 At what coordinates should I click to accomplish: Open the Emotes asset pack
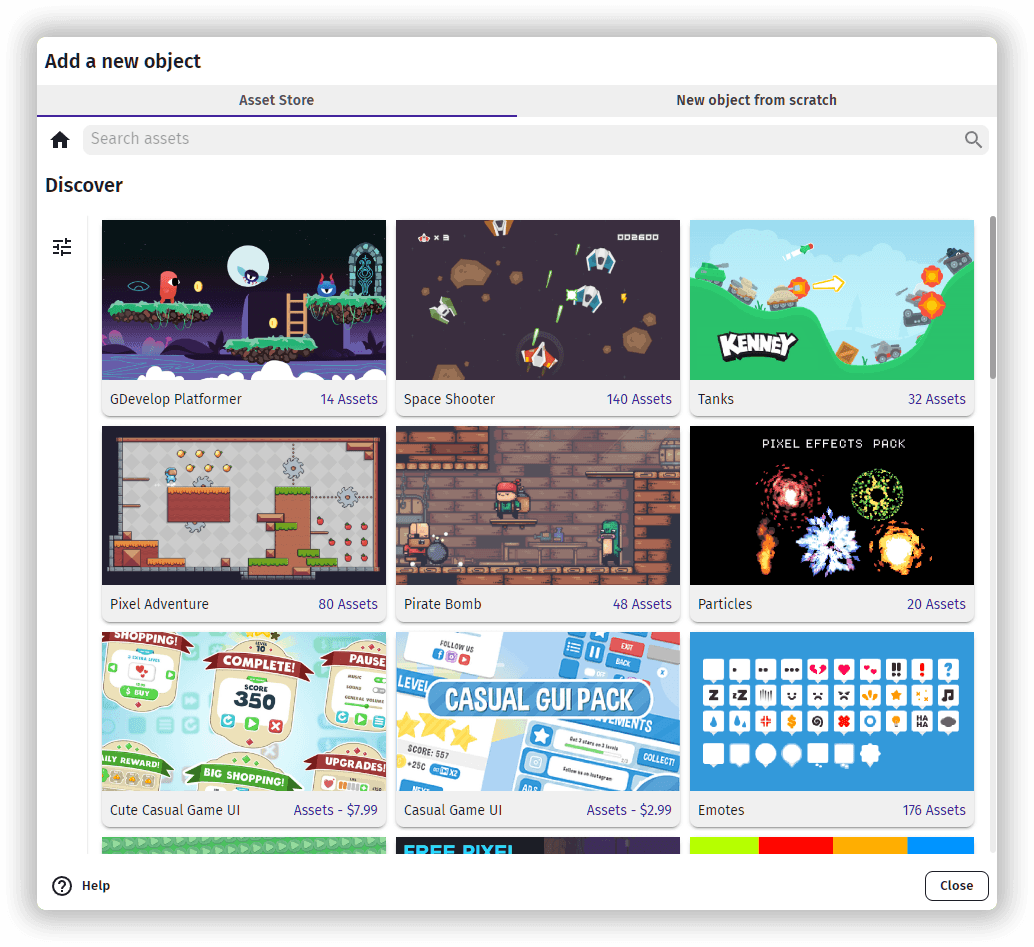831,712
